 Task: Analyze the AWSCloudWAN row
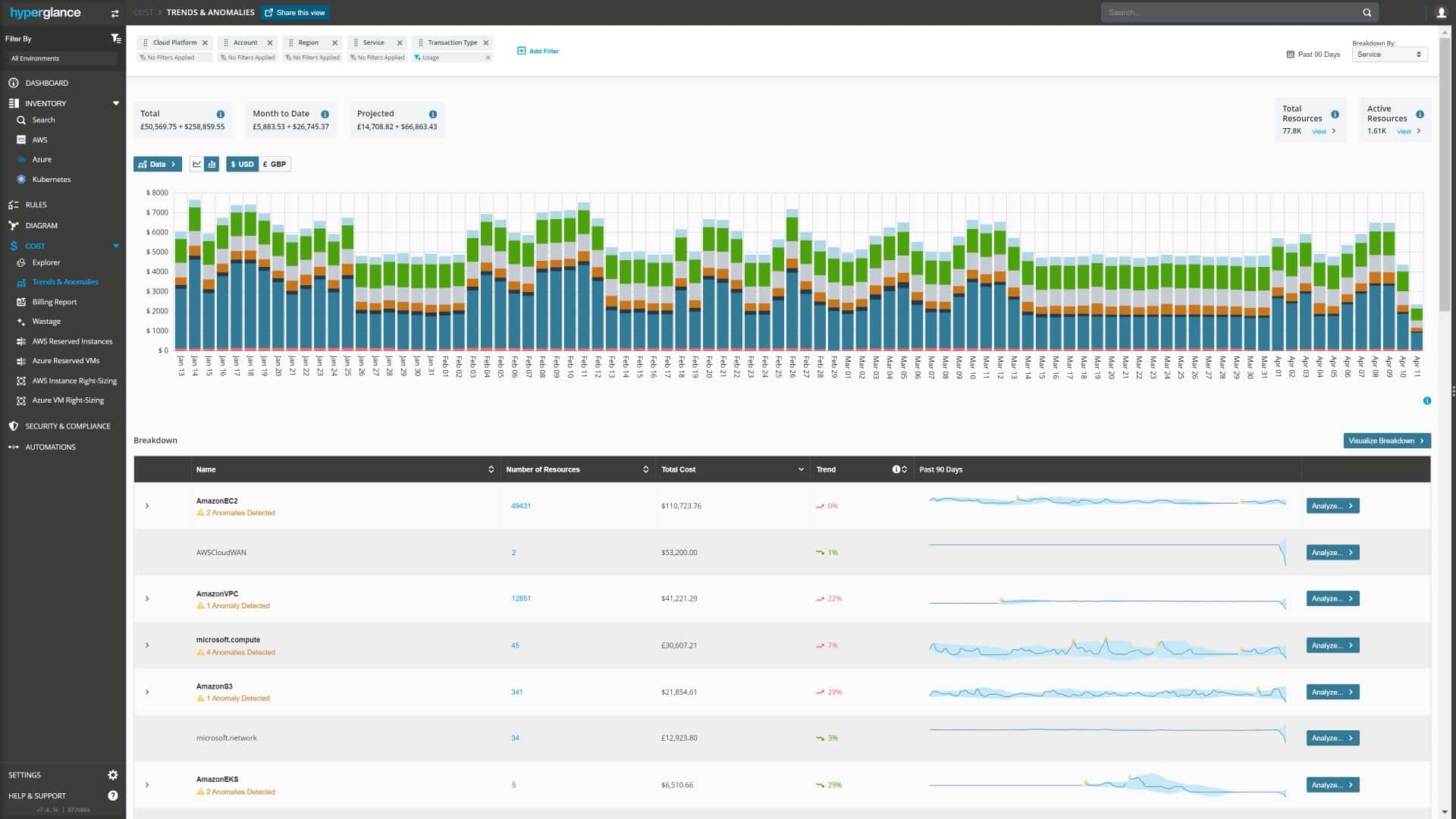(1332, 553)
